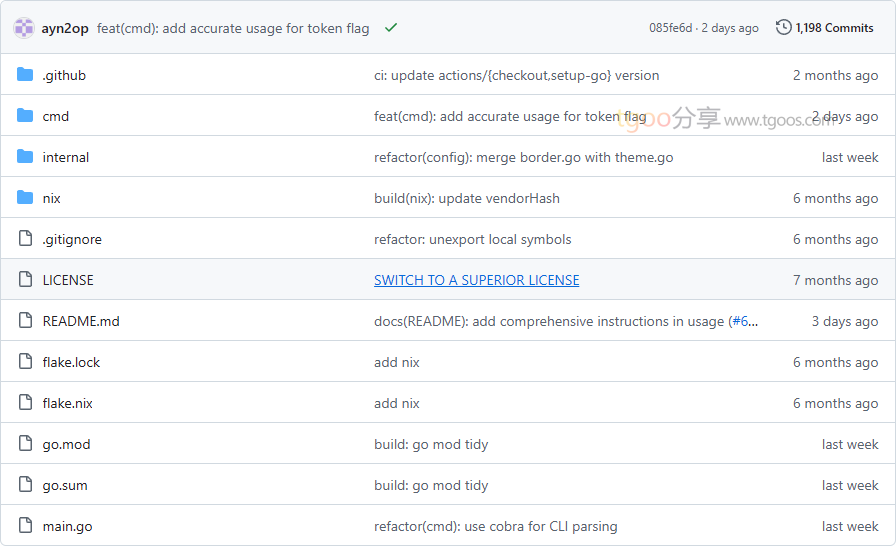Click the nix folder icon
Screen dimensions: 896x546
[x=25, y=198]
